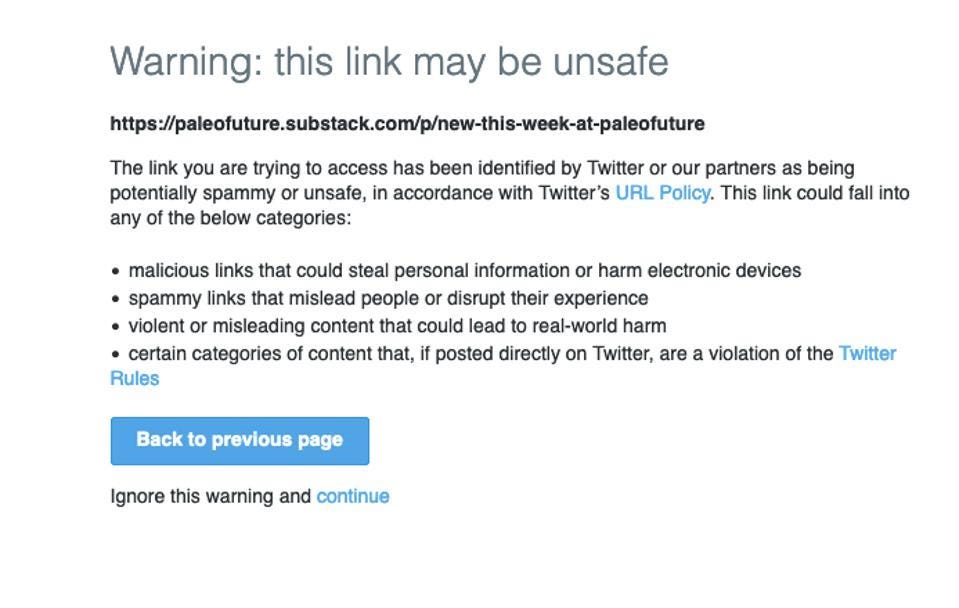Click the malicious links bullet point
This screenshot has height=608, width=959.
465,270
